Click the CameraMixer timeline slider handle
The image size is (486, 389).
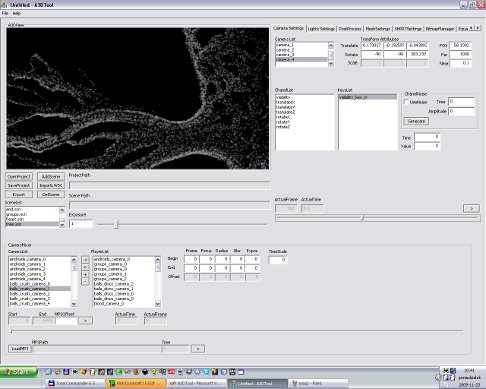tap(11, 331)
